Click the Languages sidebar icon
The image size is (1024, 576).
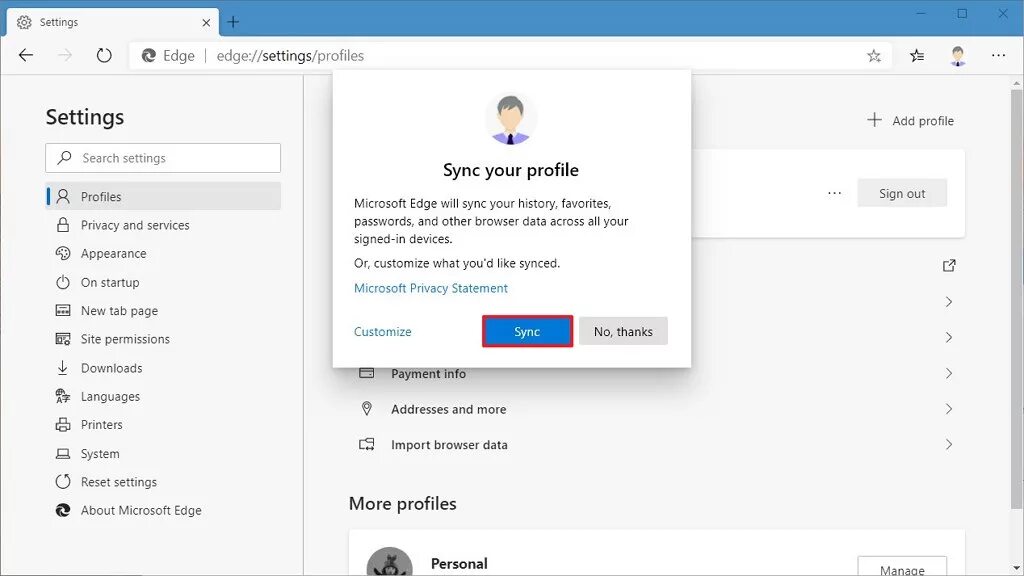tap(63, 396)
